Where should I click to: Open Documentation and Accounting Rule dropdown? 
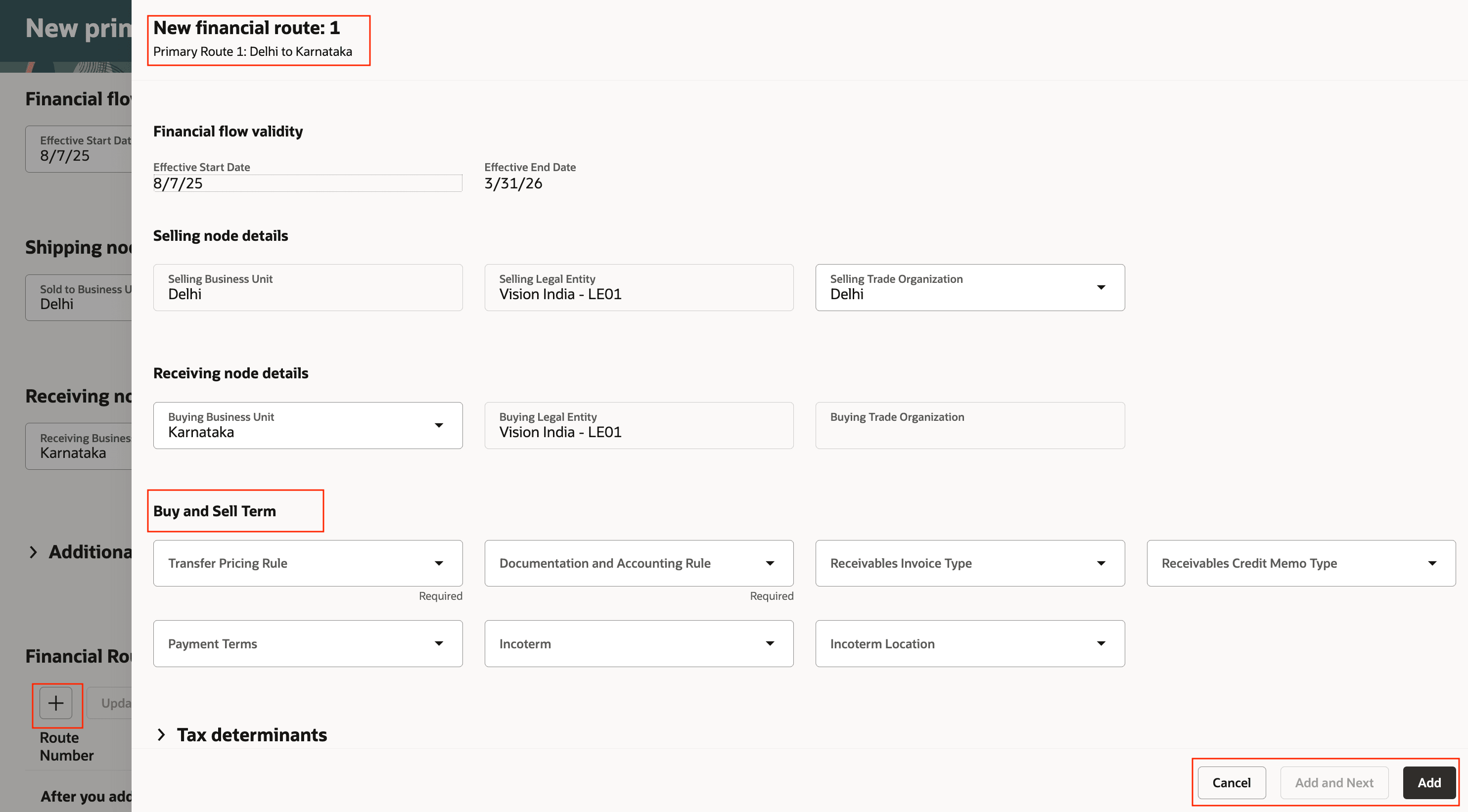coord(769,564)
